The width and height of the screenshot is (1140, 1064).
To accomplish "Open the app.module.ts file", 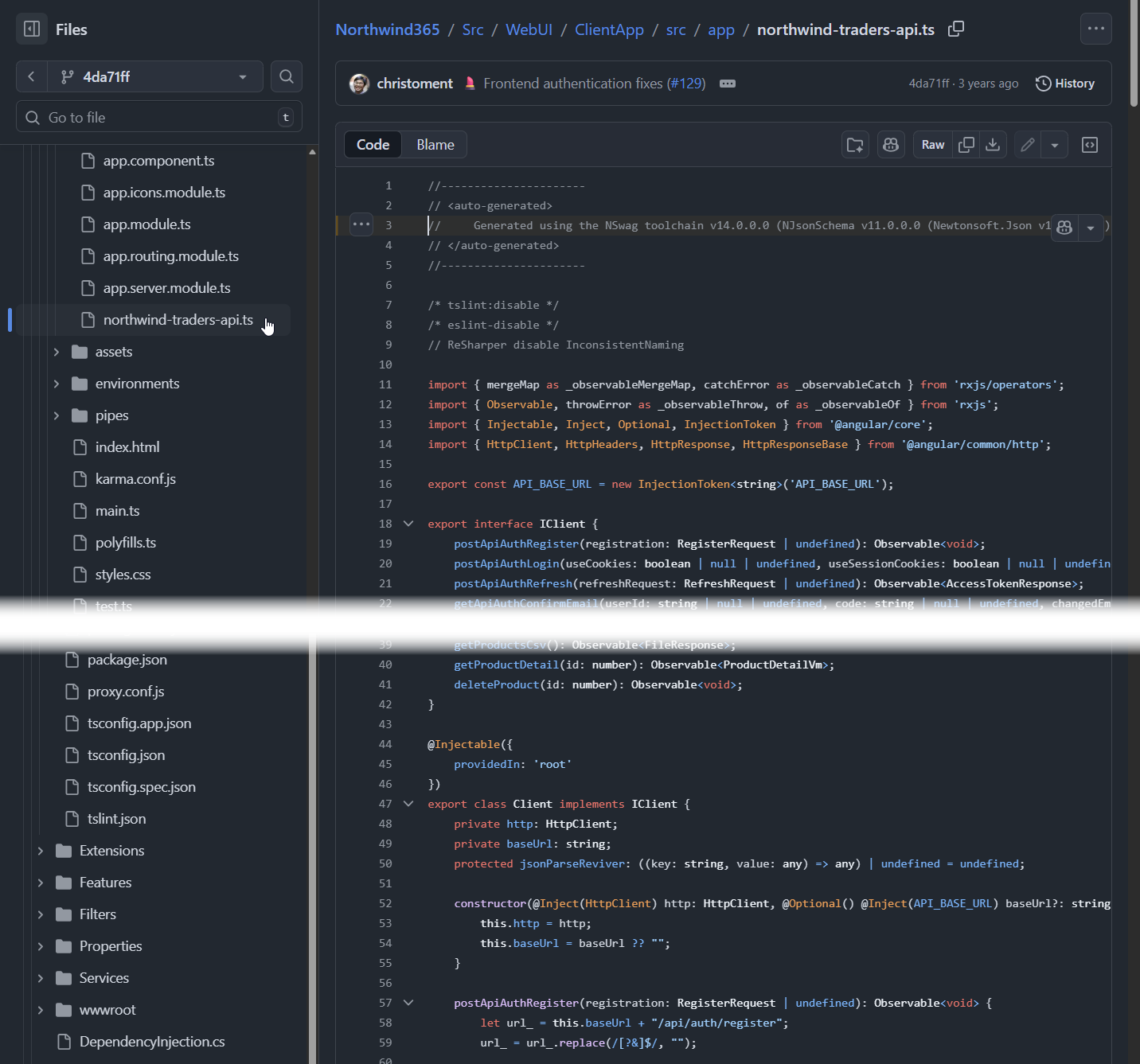I will [146, 224].
